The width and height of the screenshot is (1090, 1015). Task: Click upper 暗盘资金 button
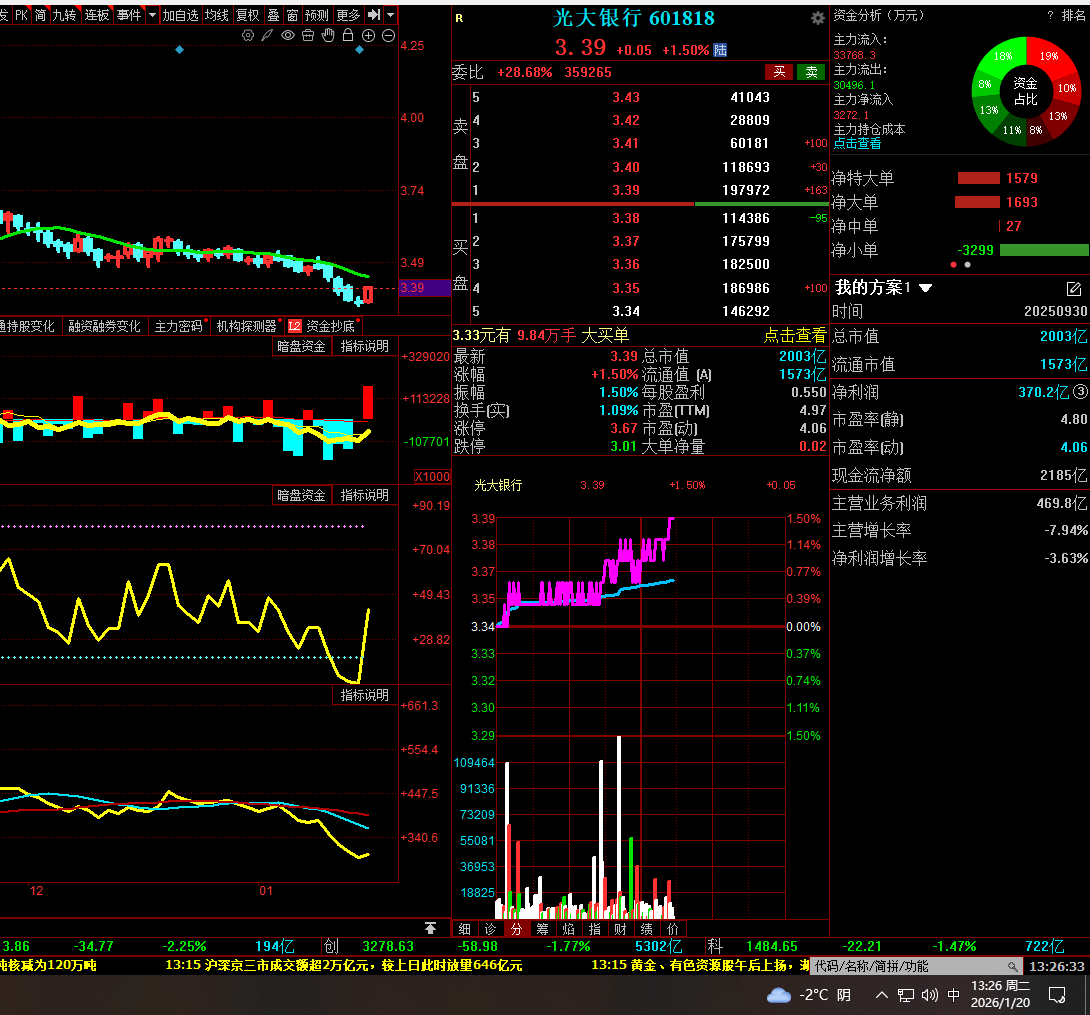(301, 346)
